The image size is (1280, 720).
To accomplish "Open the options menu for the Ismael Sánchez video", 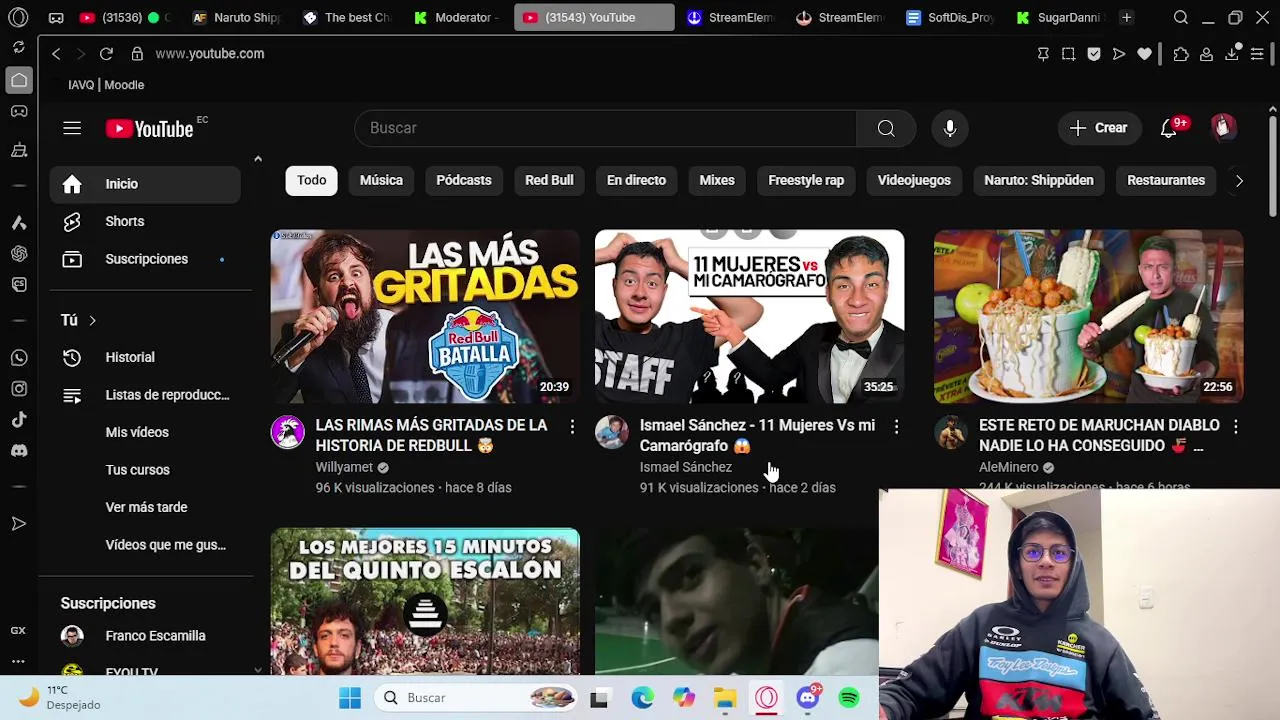I will coord(896,427).
